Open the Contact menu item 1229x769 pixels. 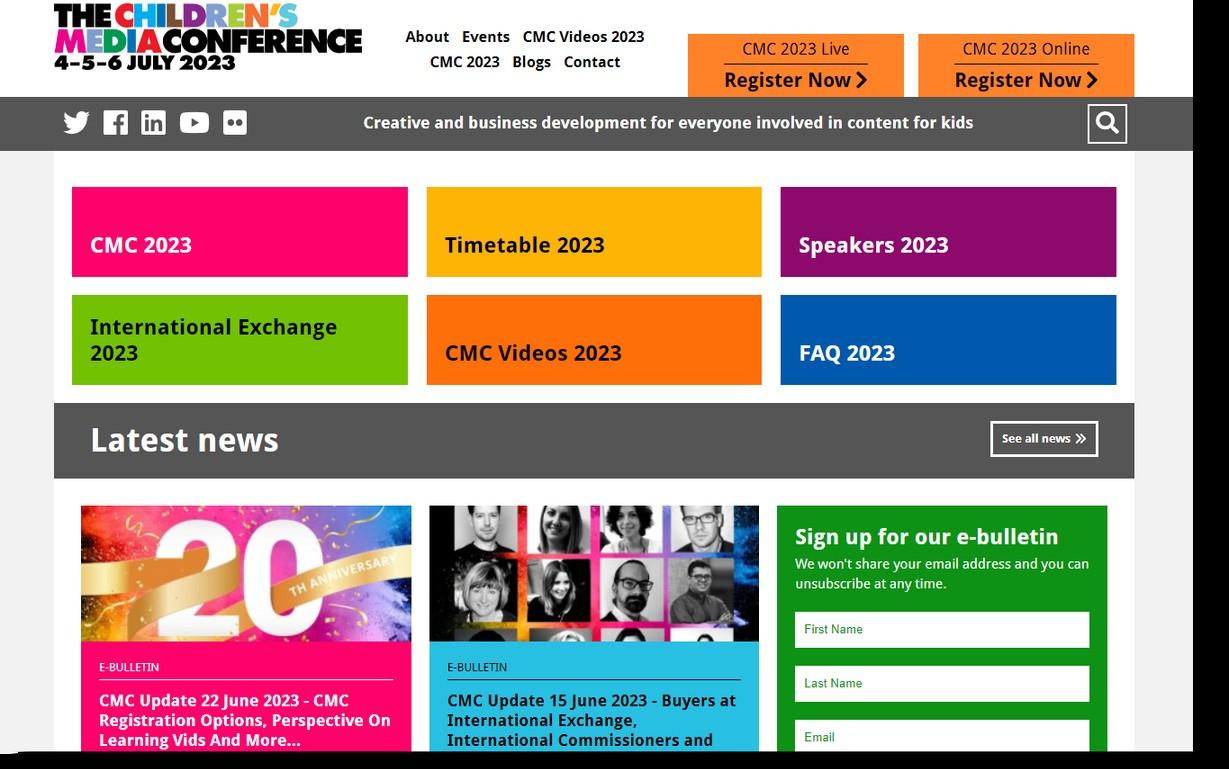592,62
